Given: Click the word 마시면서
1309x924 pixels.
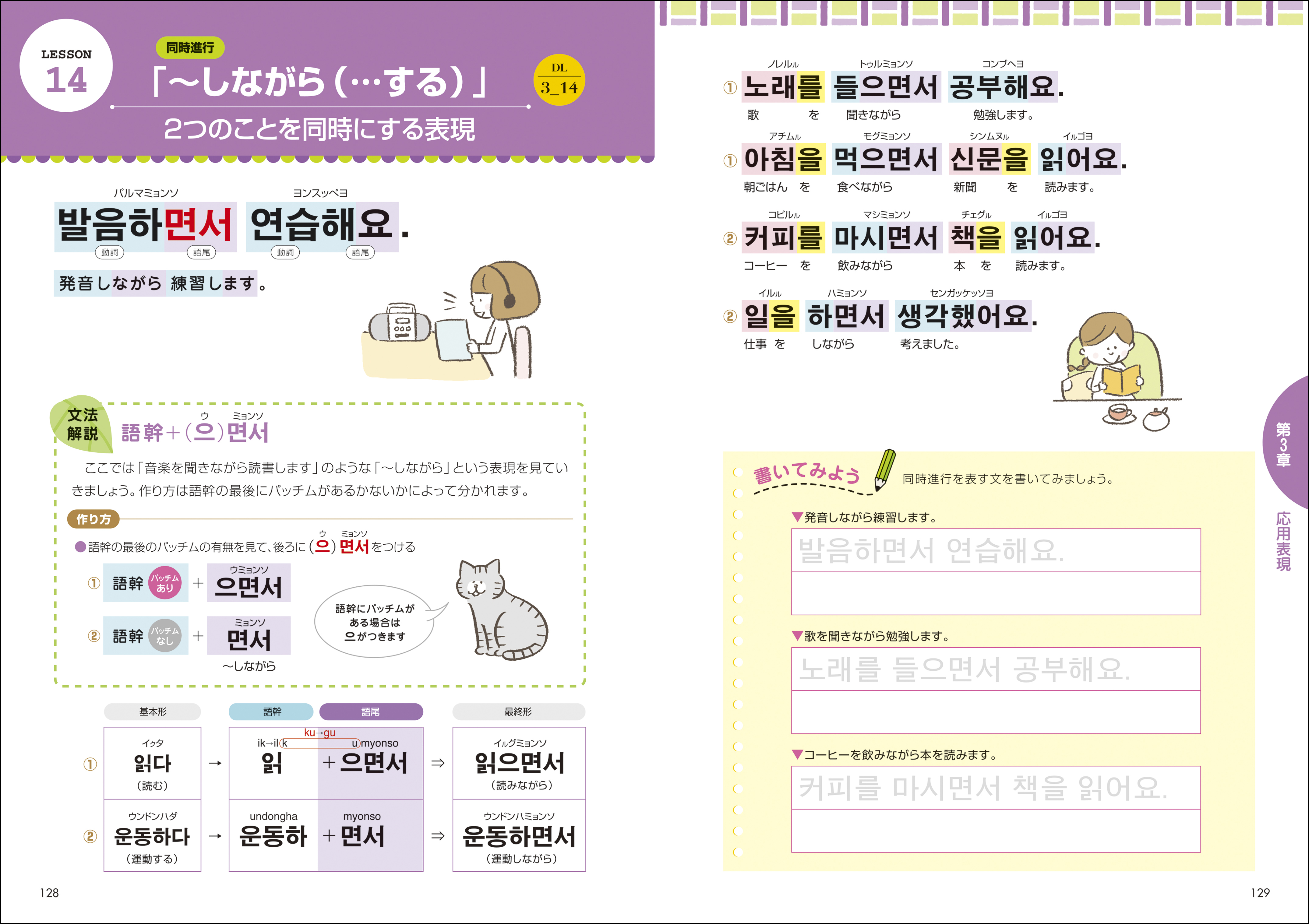Looking at the screenshot, I should click(887, 238).
